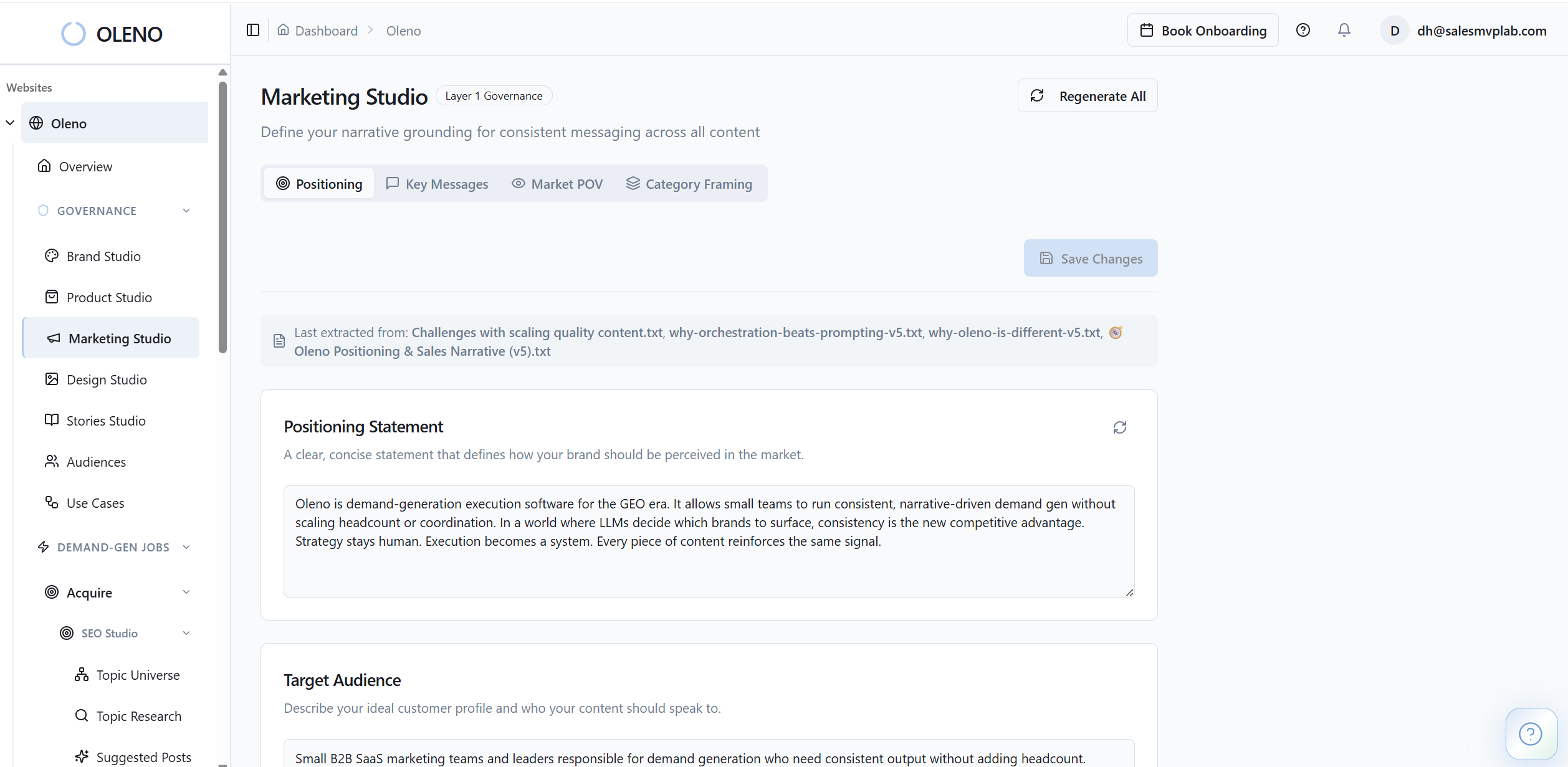Screen dimensions: 1568x767
Task: Collapse the Governance section
Action: [186, 211]
